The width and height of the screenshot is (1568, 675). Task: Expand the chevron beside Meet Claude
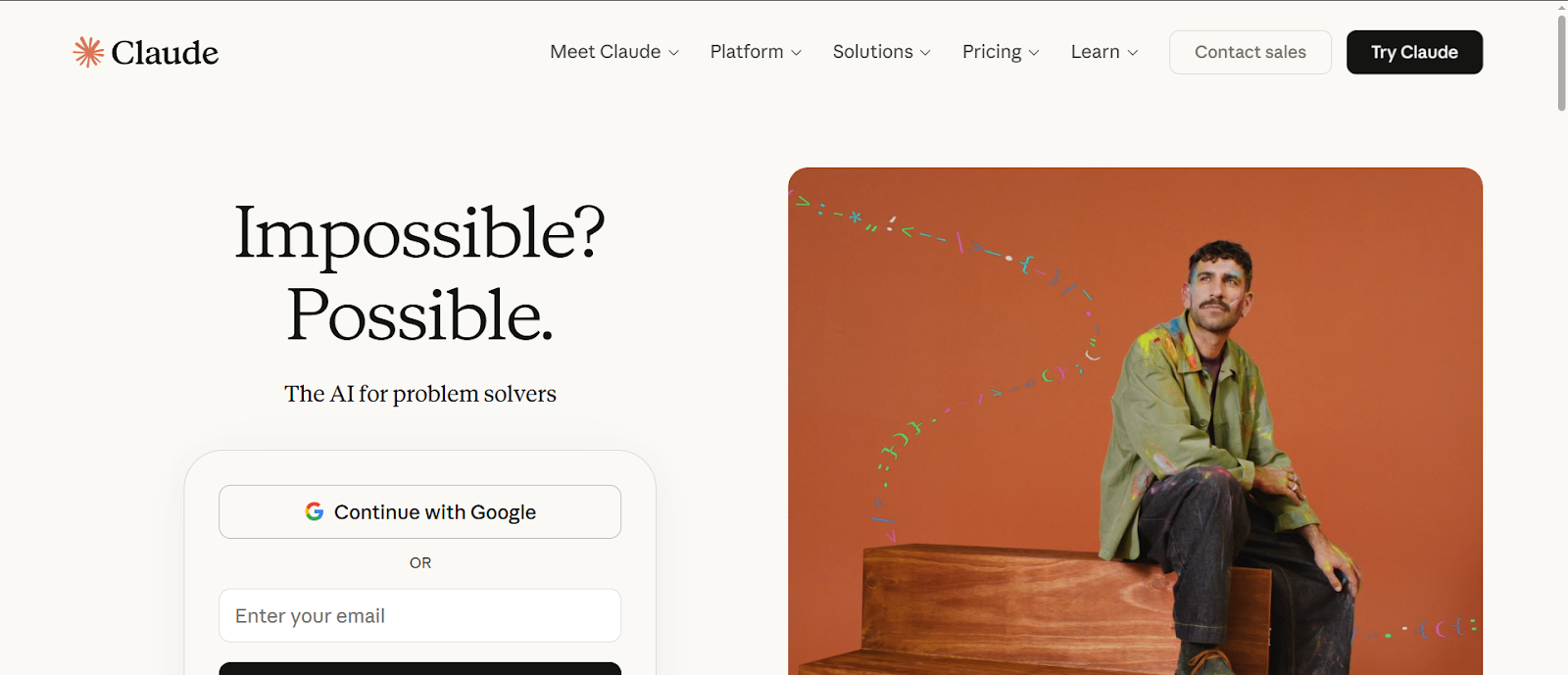(674, 53)
